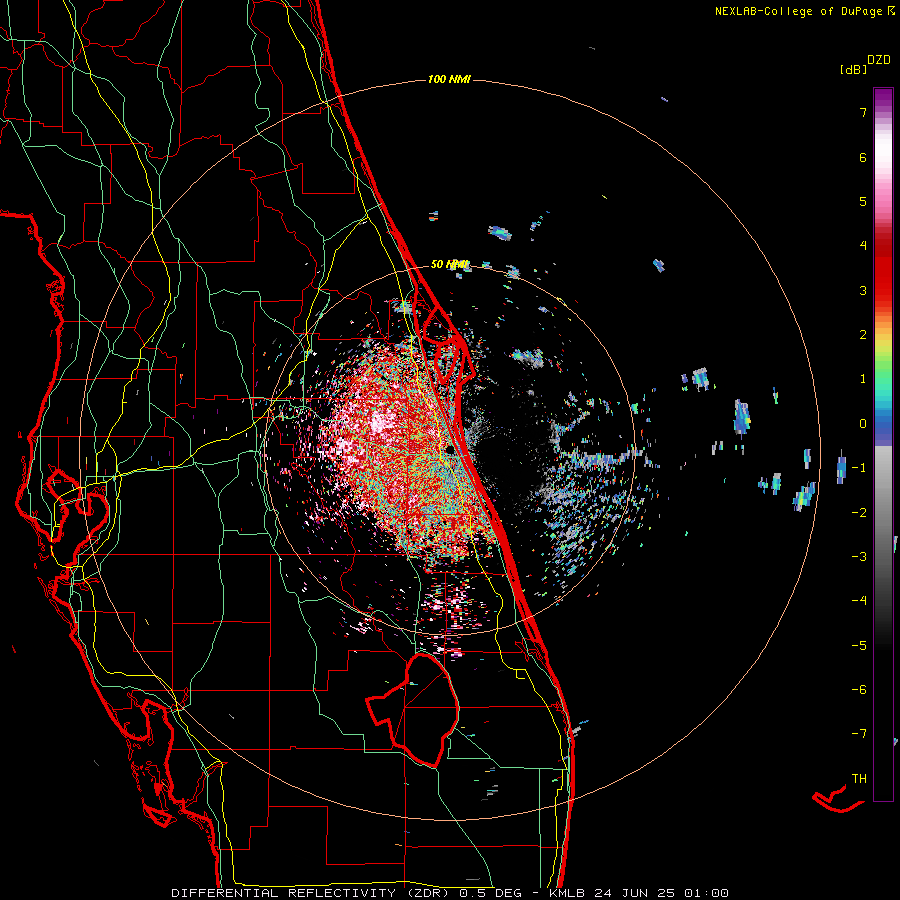900x900 pixels.
Task: Click the [dB] unit label
Action: click(x=854, y=69)
